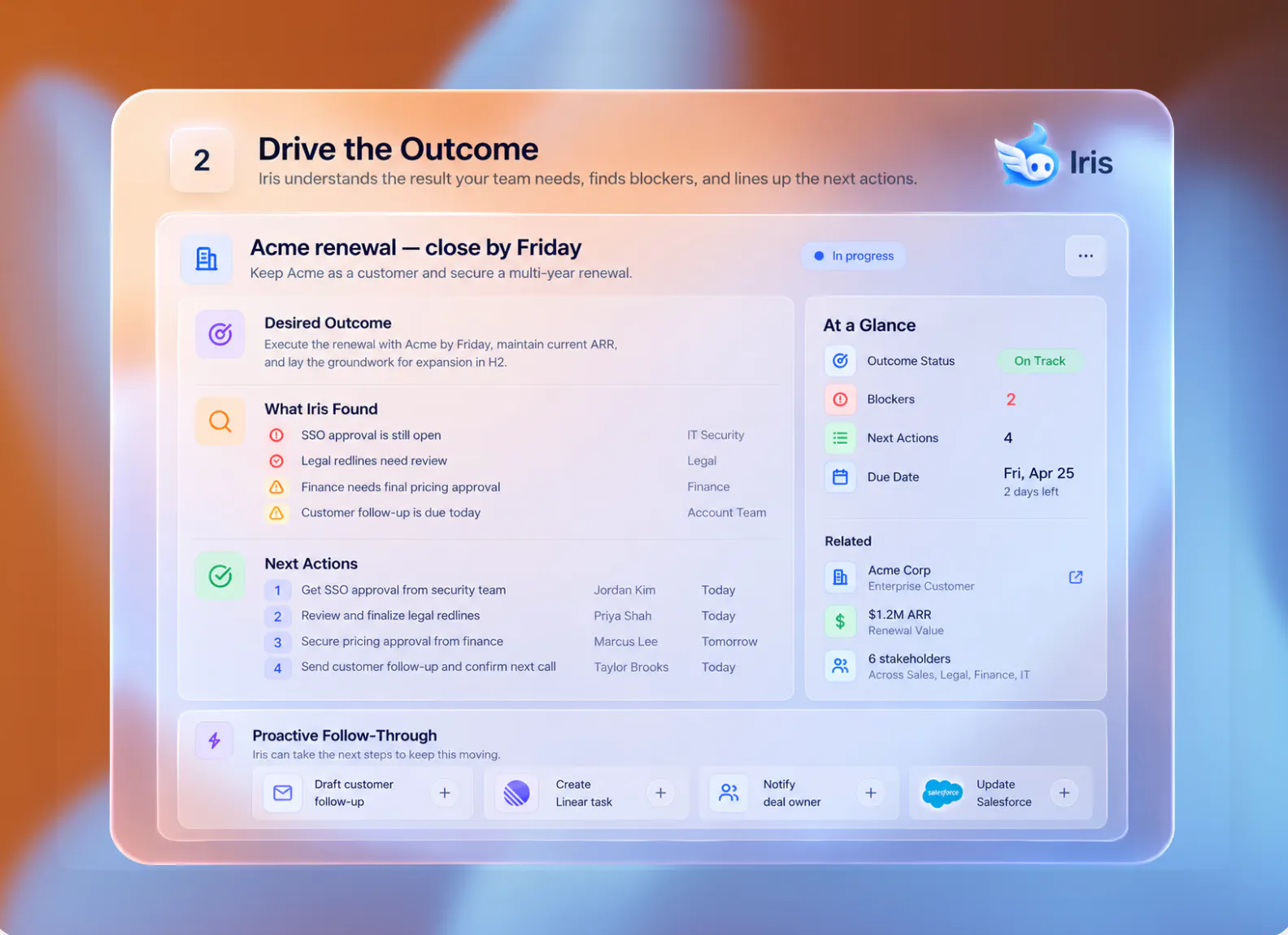Click the Linear logo icon
Screen dimensions: 1288x935
(516, 793)
